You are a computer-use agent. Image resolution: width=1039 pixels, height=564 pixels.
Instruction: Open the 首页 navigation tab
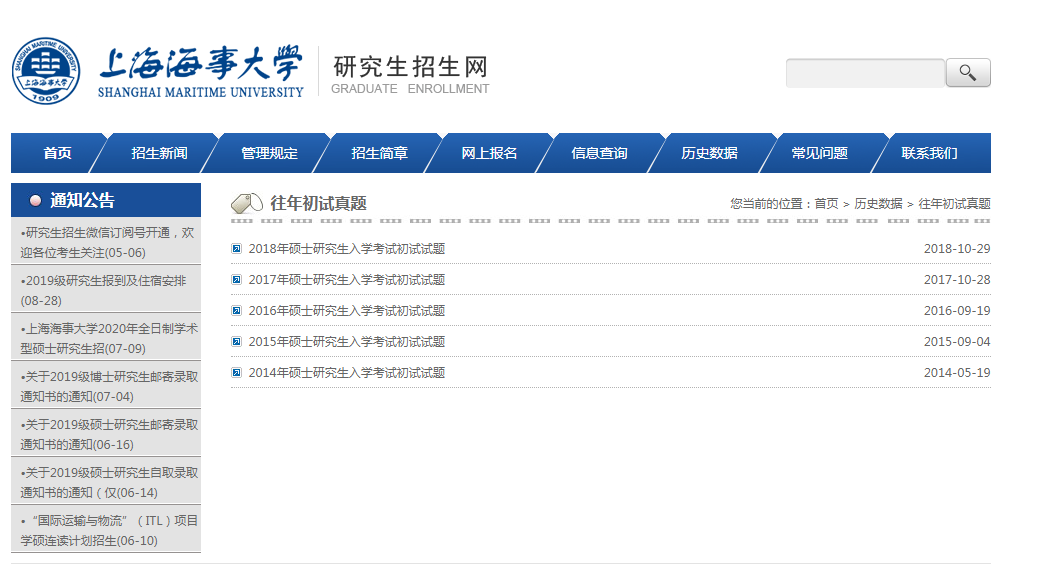pos(57,153)
